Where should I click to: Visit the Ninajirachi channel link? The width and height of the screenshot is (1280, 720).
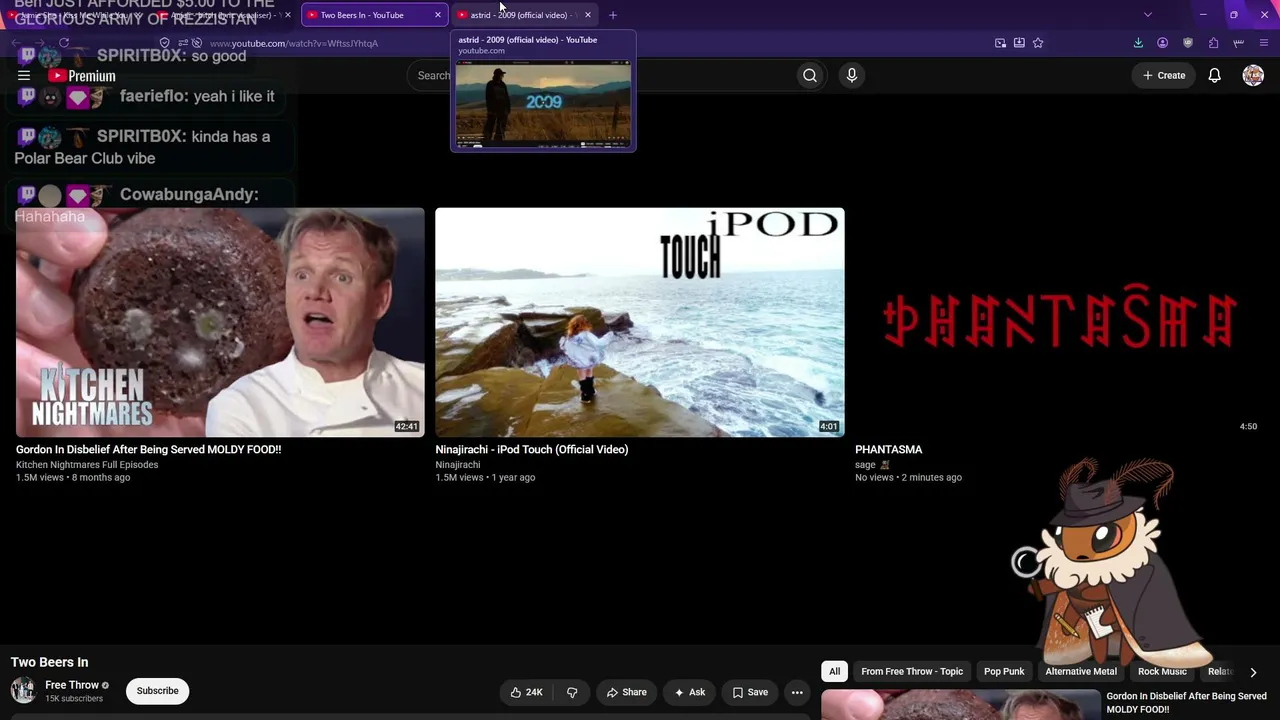coord(458,465)
